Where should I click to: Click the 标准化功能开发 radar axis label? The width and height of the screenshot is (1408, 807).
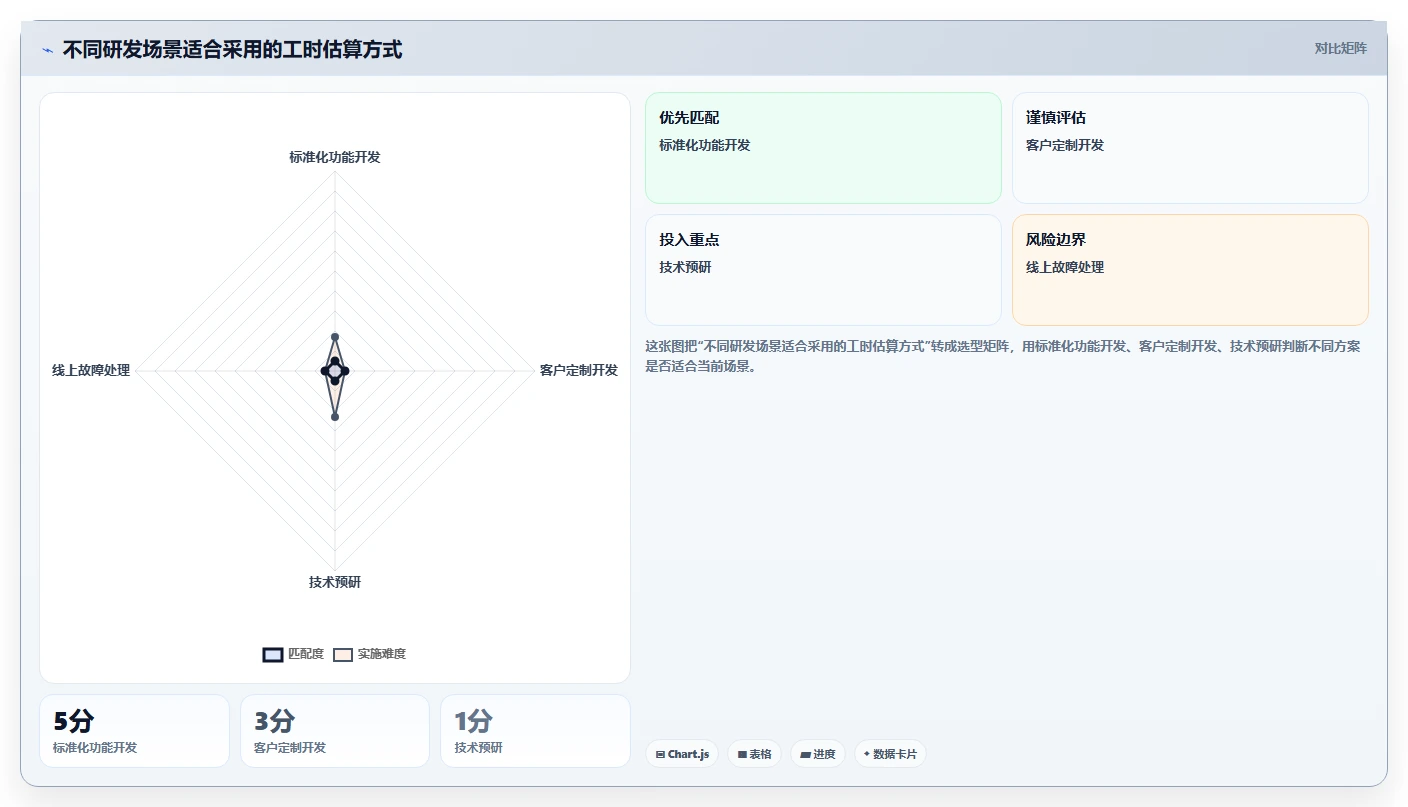[335, 157]
